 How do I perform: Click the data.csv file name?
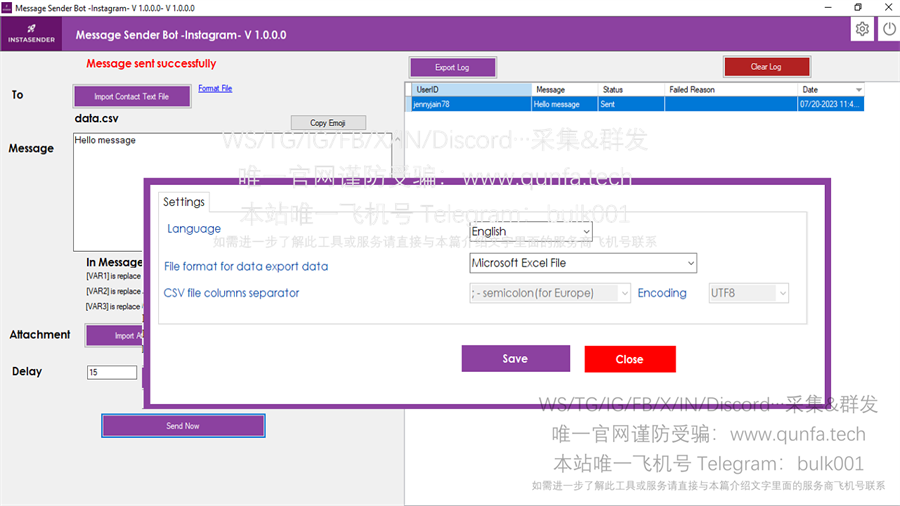click(x=96, y=119)
